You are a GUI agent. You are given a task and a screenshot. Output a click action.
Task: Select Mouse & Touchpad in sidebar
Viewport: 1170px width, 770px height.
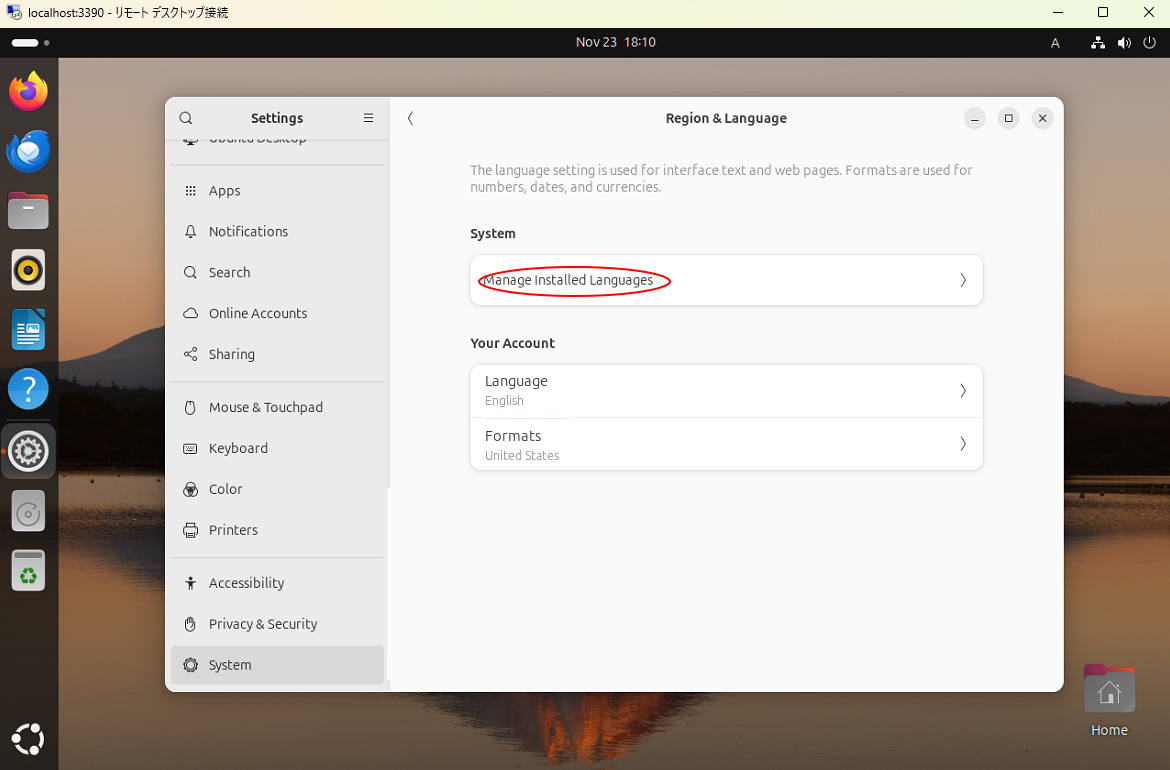(277, 407)
